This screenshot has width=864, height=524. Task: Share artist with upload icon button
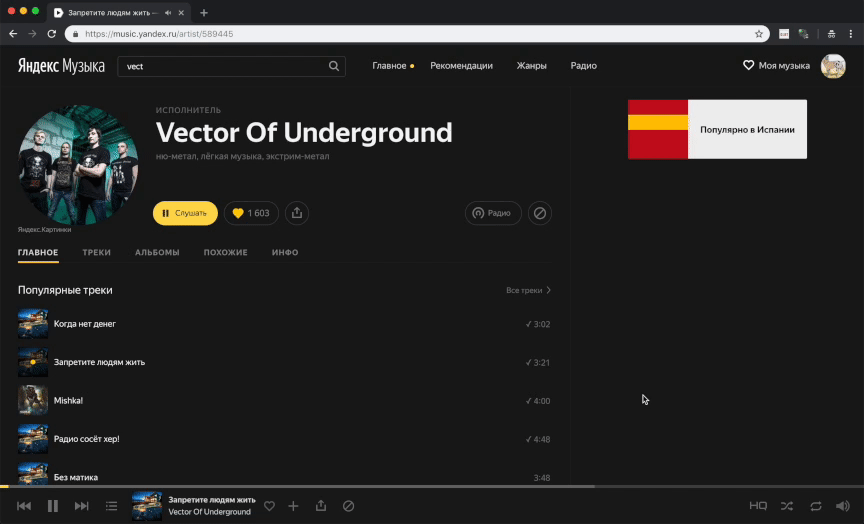297,213
